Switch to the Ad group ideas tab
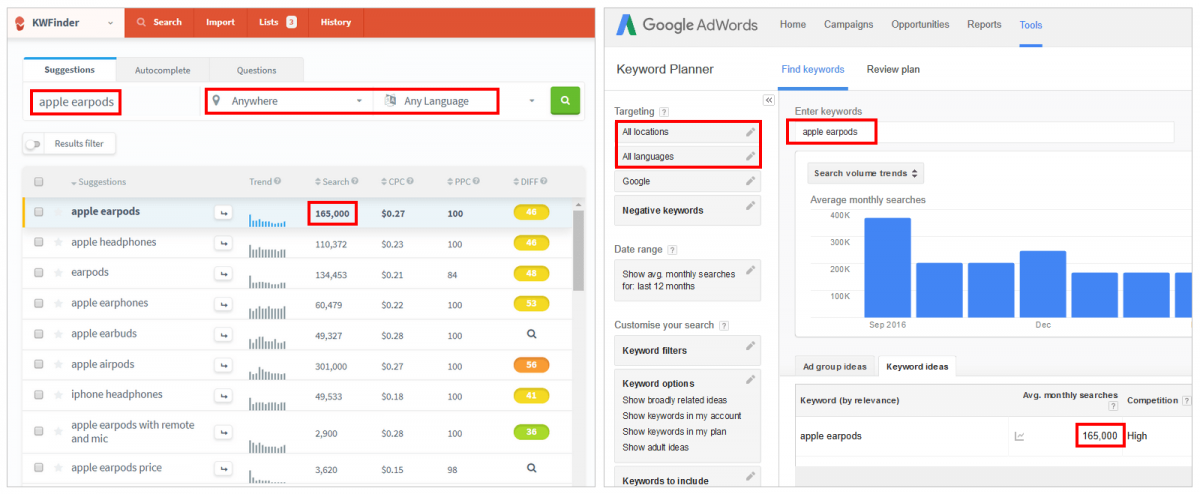The width and height of the screenshot is (1200, 494). click(x=835, y=366)
